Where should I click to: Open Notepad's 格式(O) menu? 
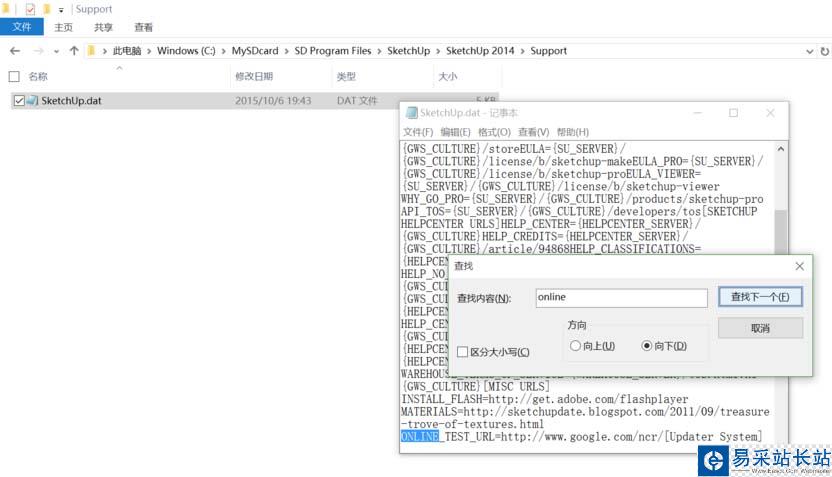pos(494,132)
